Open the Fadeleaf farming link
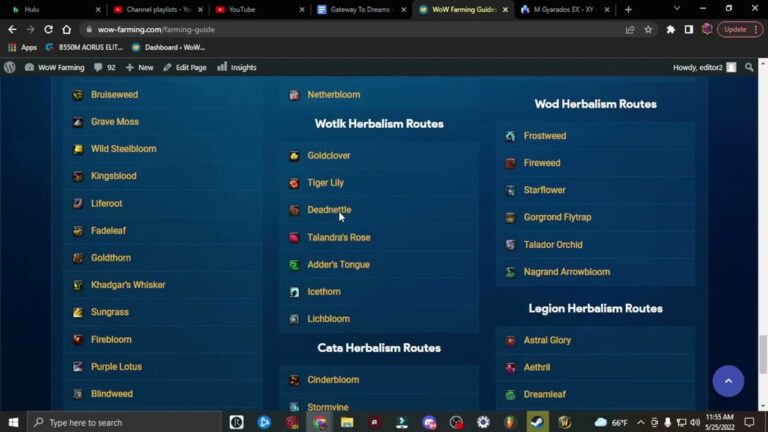 click(x=108, y=231)
